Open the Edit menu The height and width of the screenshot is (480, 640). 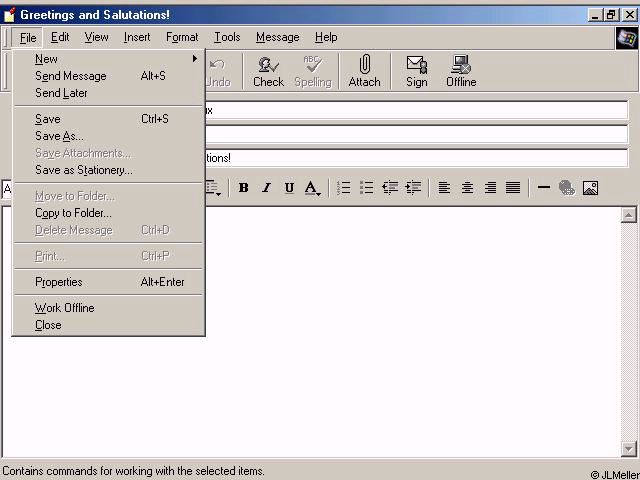[60, 37]
